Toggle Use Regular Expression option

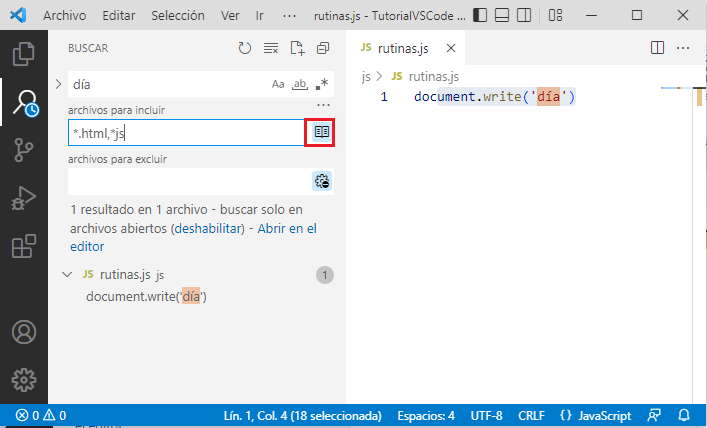click(x=322, y=84)
